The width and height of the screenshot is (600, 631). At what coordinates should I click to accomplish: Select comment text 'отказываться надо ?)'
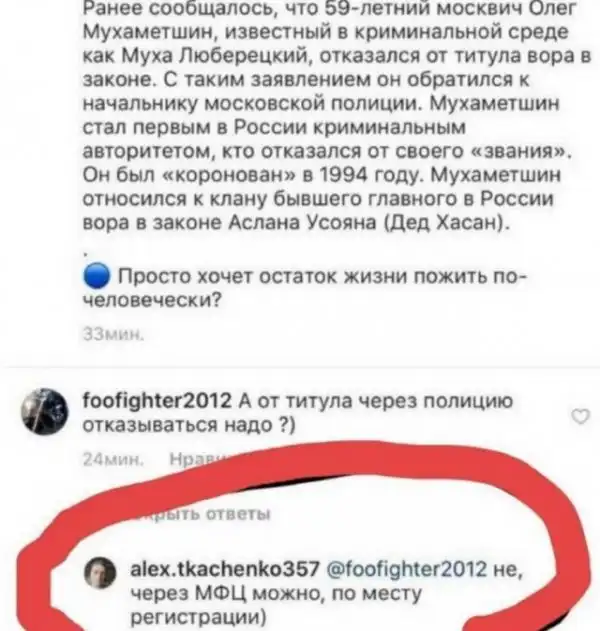(x=189, y=425)
